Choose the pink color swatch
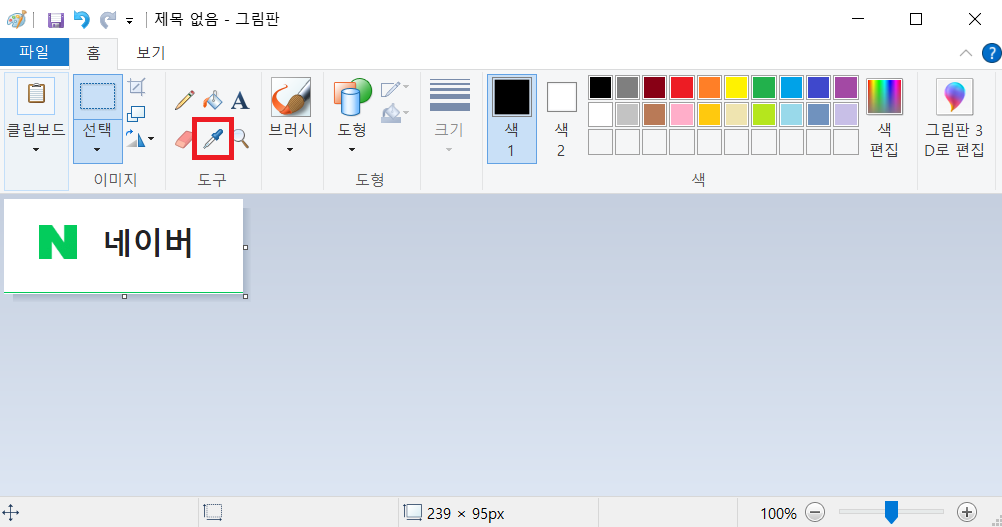The width and height of the screenshot is (1002, 527). [682, 114]
